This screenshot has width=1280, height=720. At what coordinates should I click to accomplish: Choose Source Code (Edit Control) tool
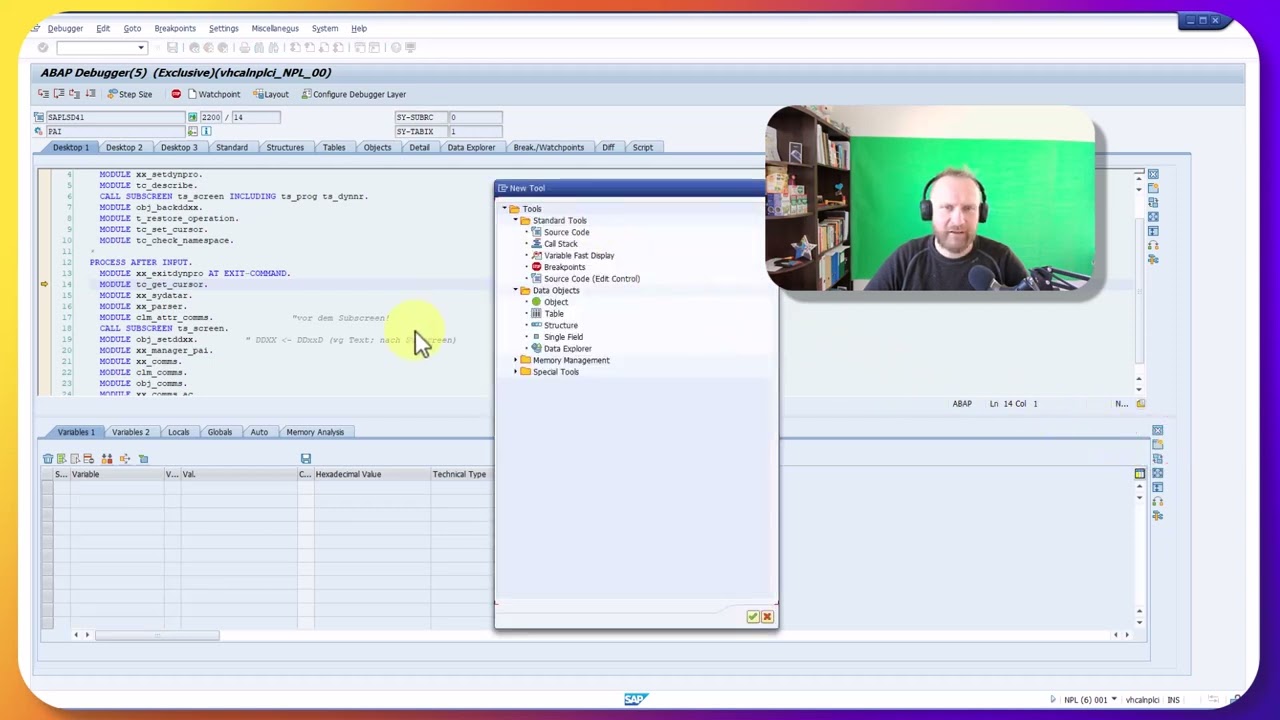click(591, 279)
